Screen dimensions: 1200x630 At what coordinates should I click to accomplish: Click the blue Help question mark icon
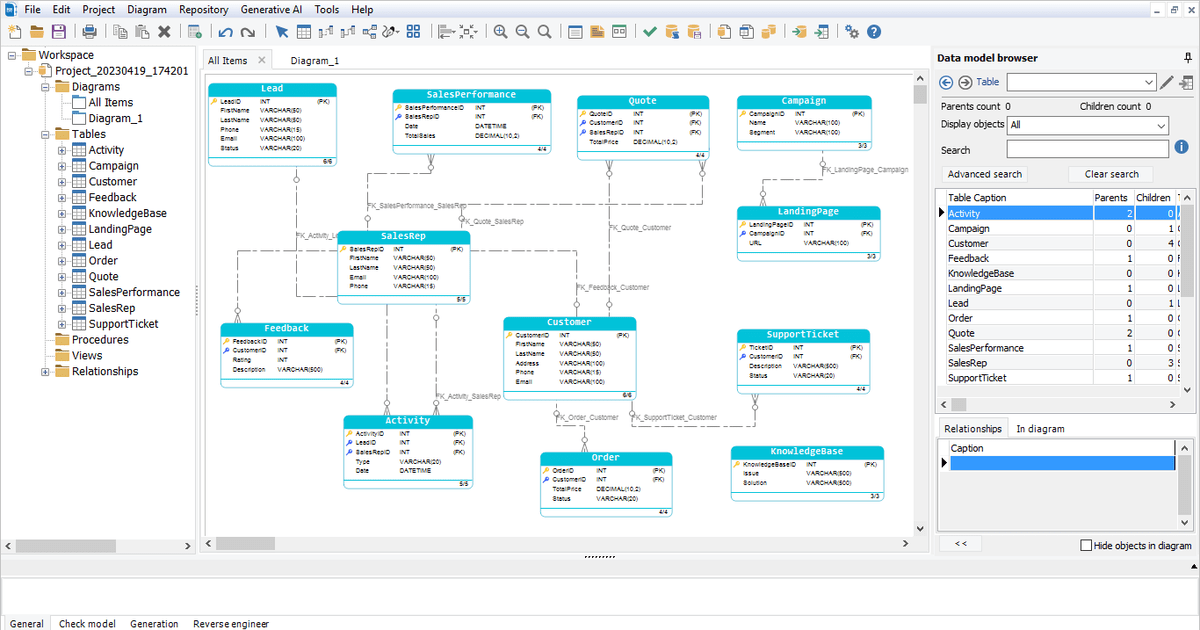[x=874, y=31]
